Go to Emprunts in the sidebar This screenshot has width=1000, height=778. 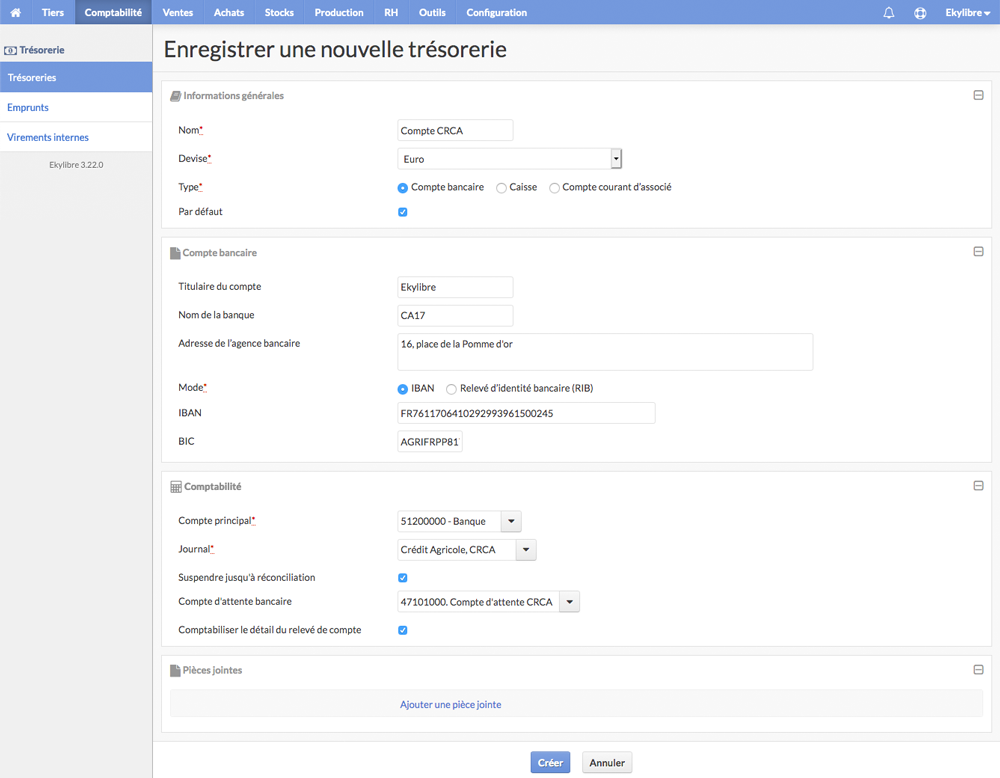pyautogui.click(x=76, y=107)
